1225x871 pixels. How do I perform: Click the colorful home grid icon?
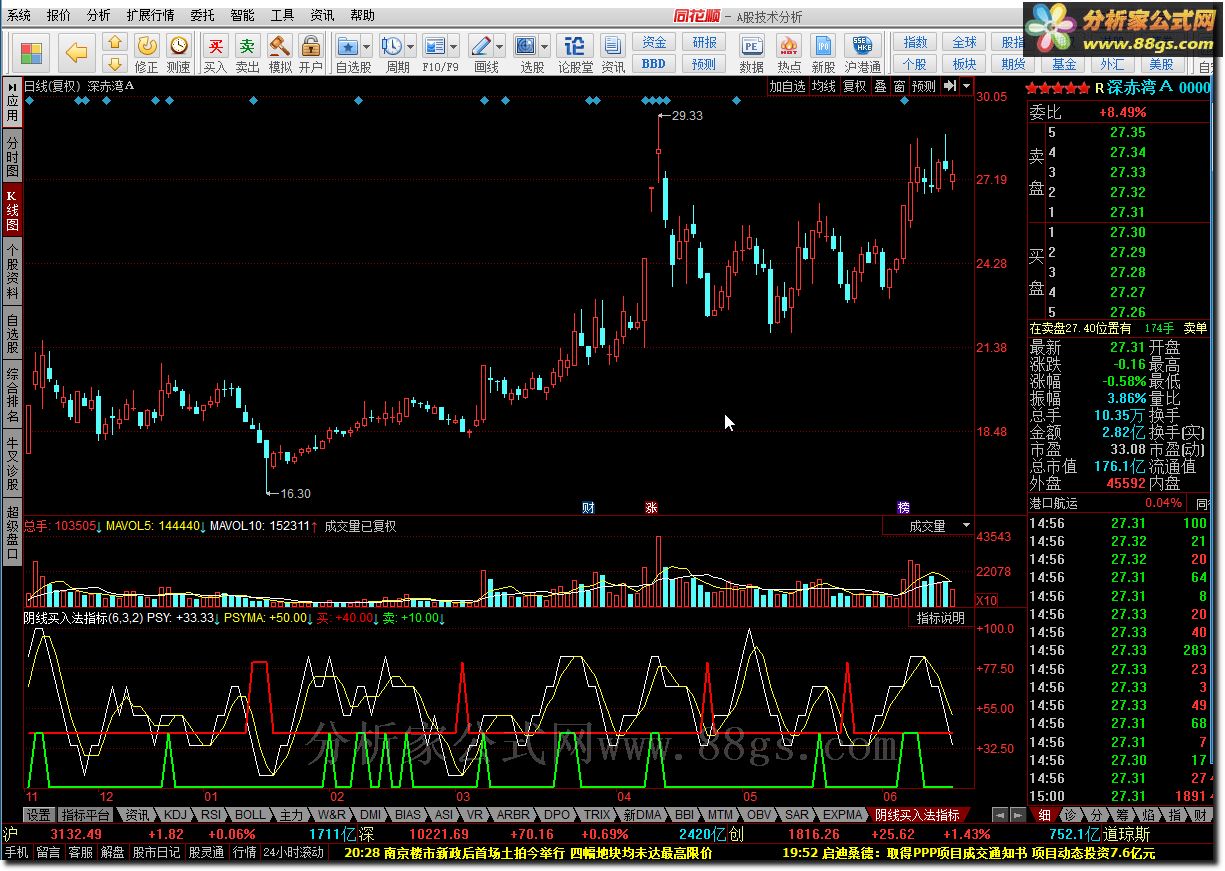tap(32, 53)
